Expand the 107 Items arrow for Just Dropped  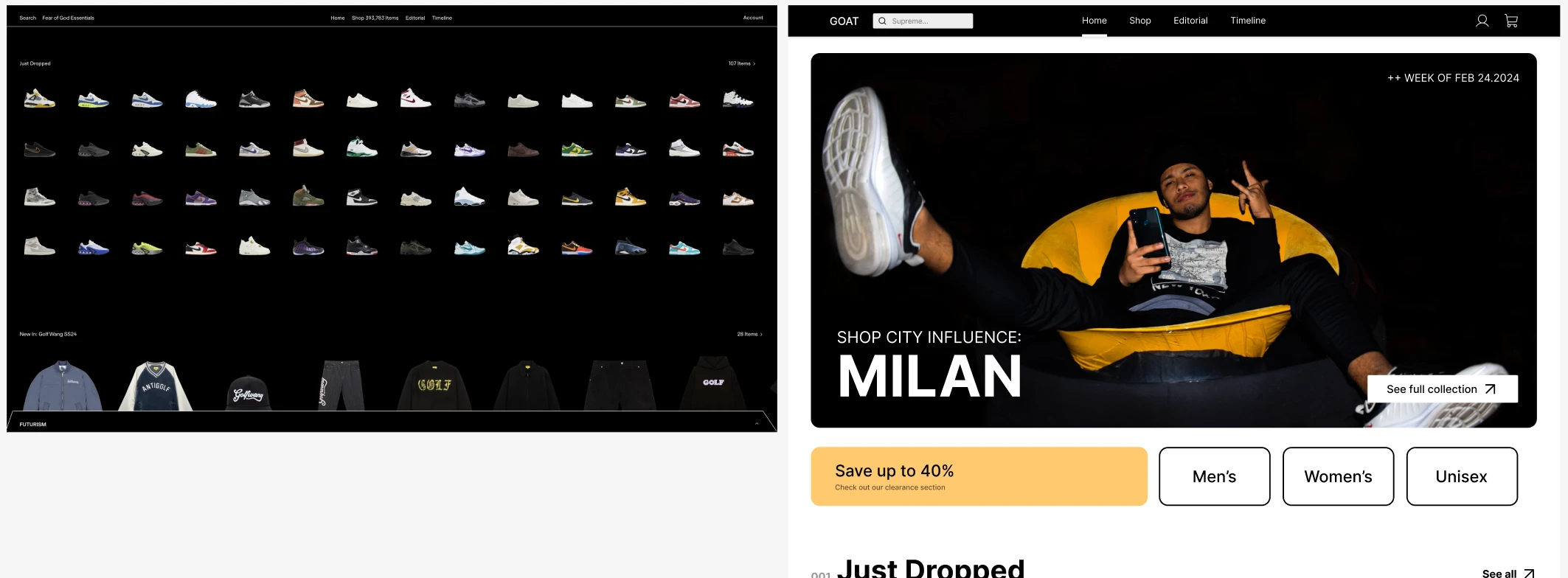click(754, 64)
